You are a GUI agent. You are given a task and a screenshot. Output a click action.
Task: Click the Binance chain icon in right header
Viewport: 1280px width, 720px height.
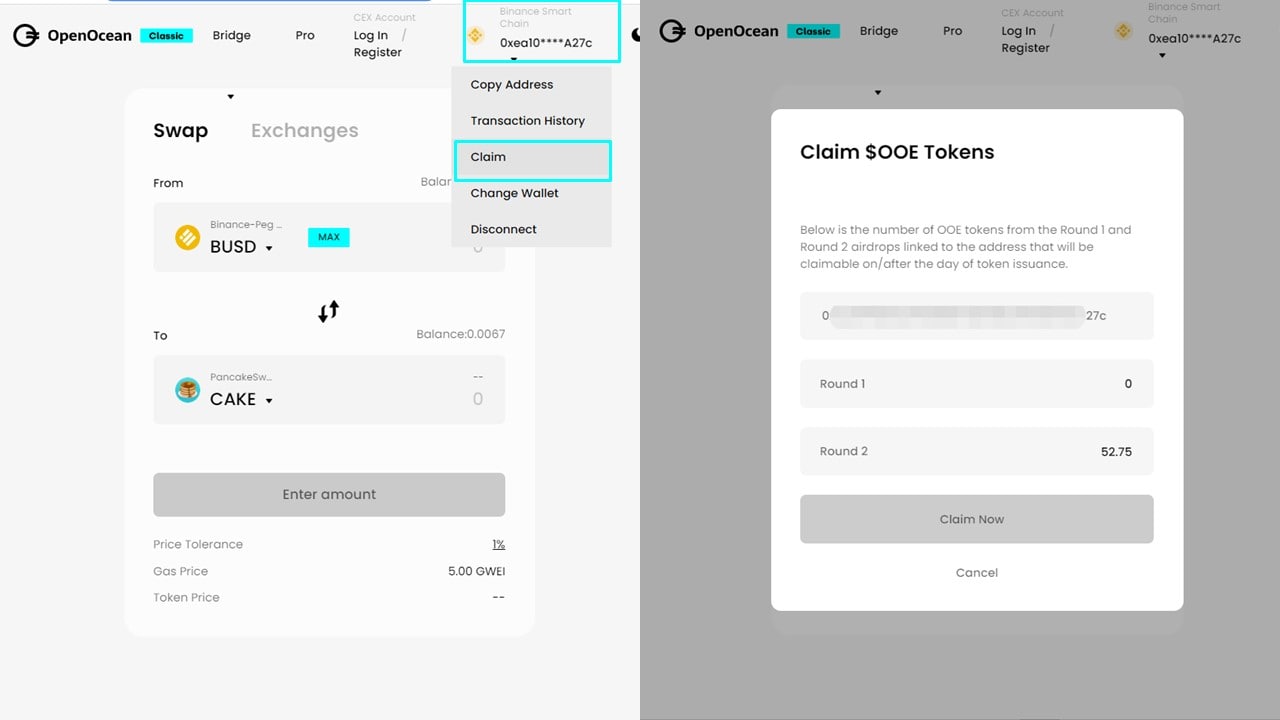1123,31
